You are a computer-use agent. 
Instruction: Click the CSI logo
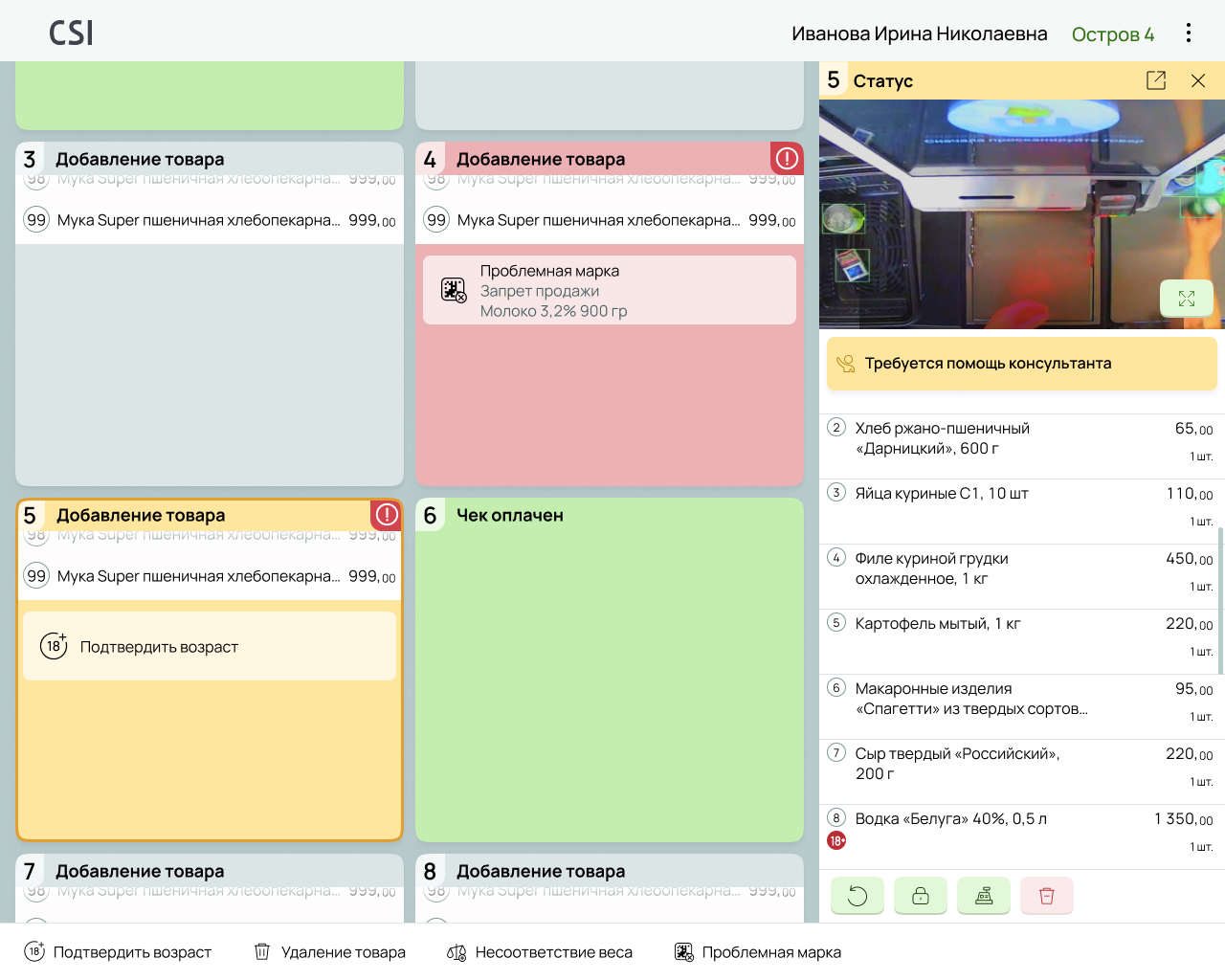pyautogui.click(x=71, y=33)
